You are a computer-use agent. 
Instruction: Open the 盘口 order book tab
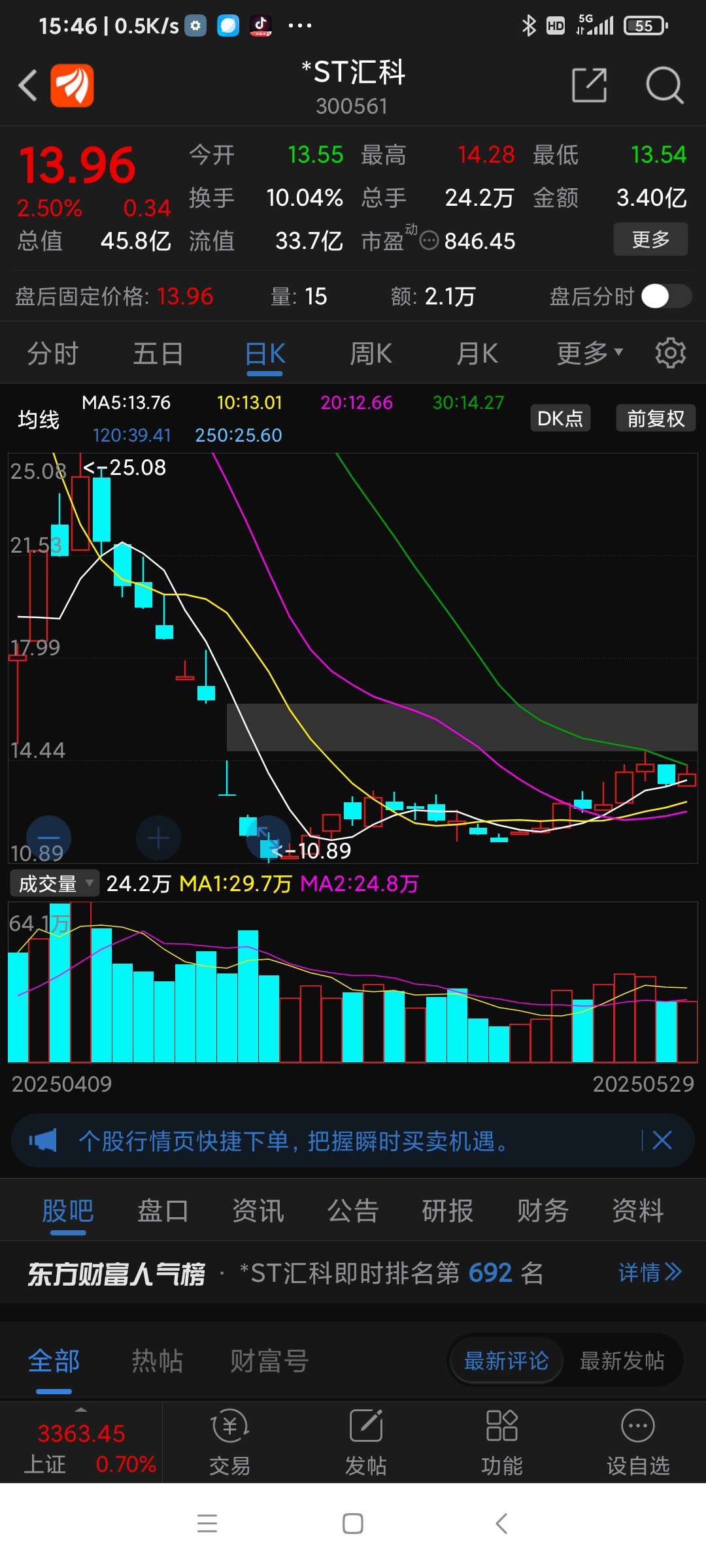(x=163, y=1211)
